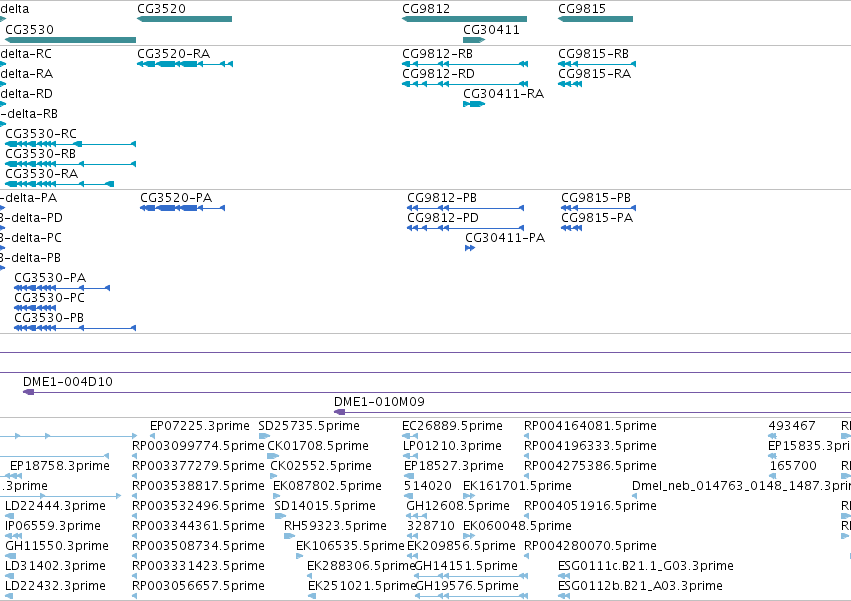Click the CG30411-PA protein feature
The image size is (851, 601).
tap(470, 248)
